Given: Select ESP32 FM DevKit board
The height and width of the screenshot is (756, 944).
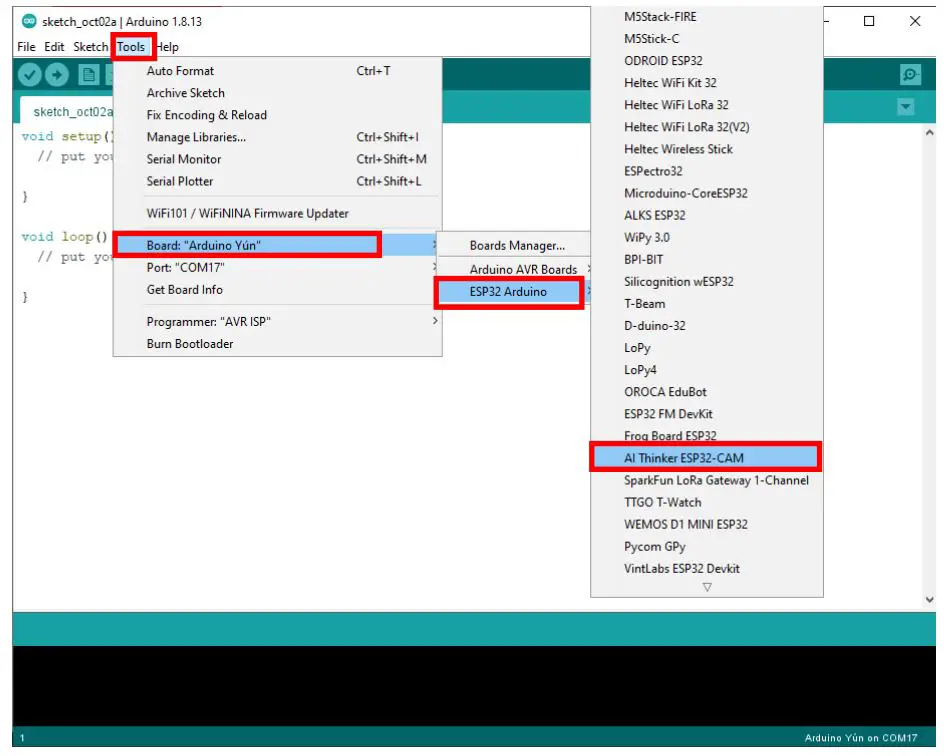Looking at the screenshot, I should [707, 414].
